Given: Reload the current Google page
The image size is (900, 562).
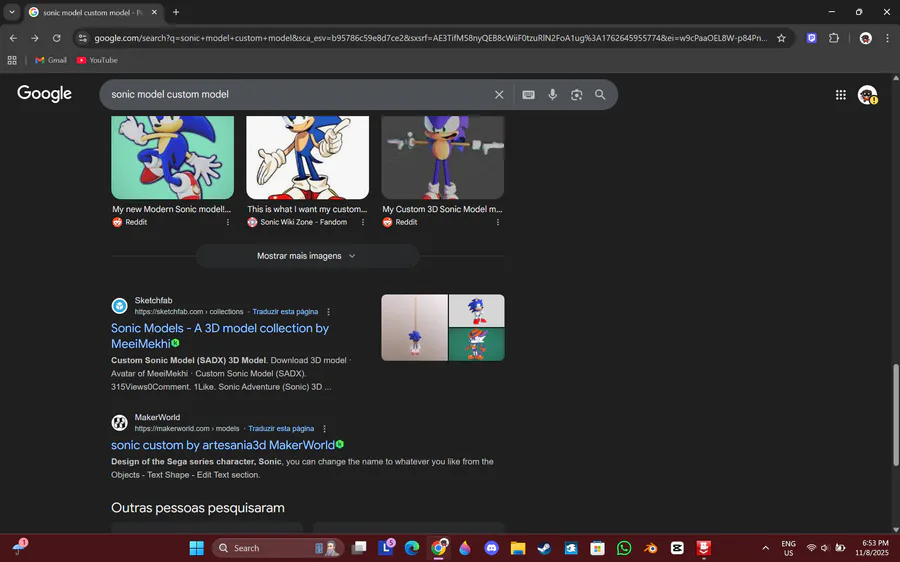Looking at the screenshot, I should tap(56, 38).
